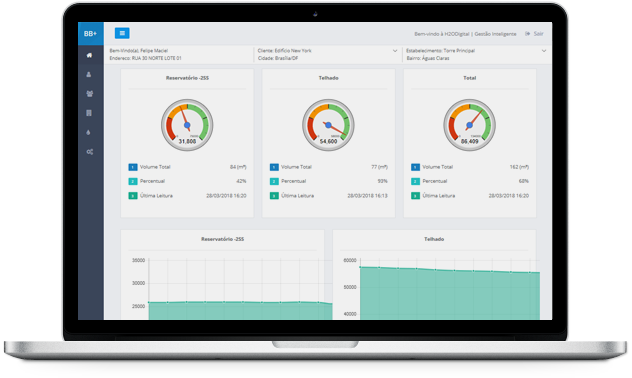Click the 60000 axis label on Telhado chart
This screenshot has height=378, width=632.
pyautogui.click(x=349, y=261)
